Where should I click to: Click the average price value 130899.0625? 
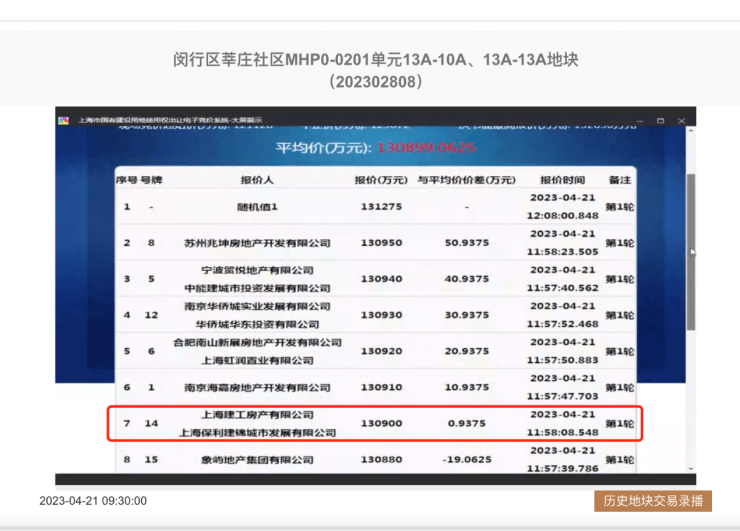coord(426,148)
